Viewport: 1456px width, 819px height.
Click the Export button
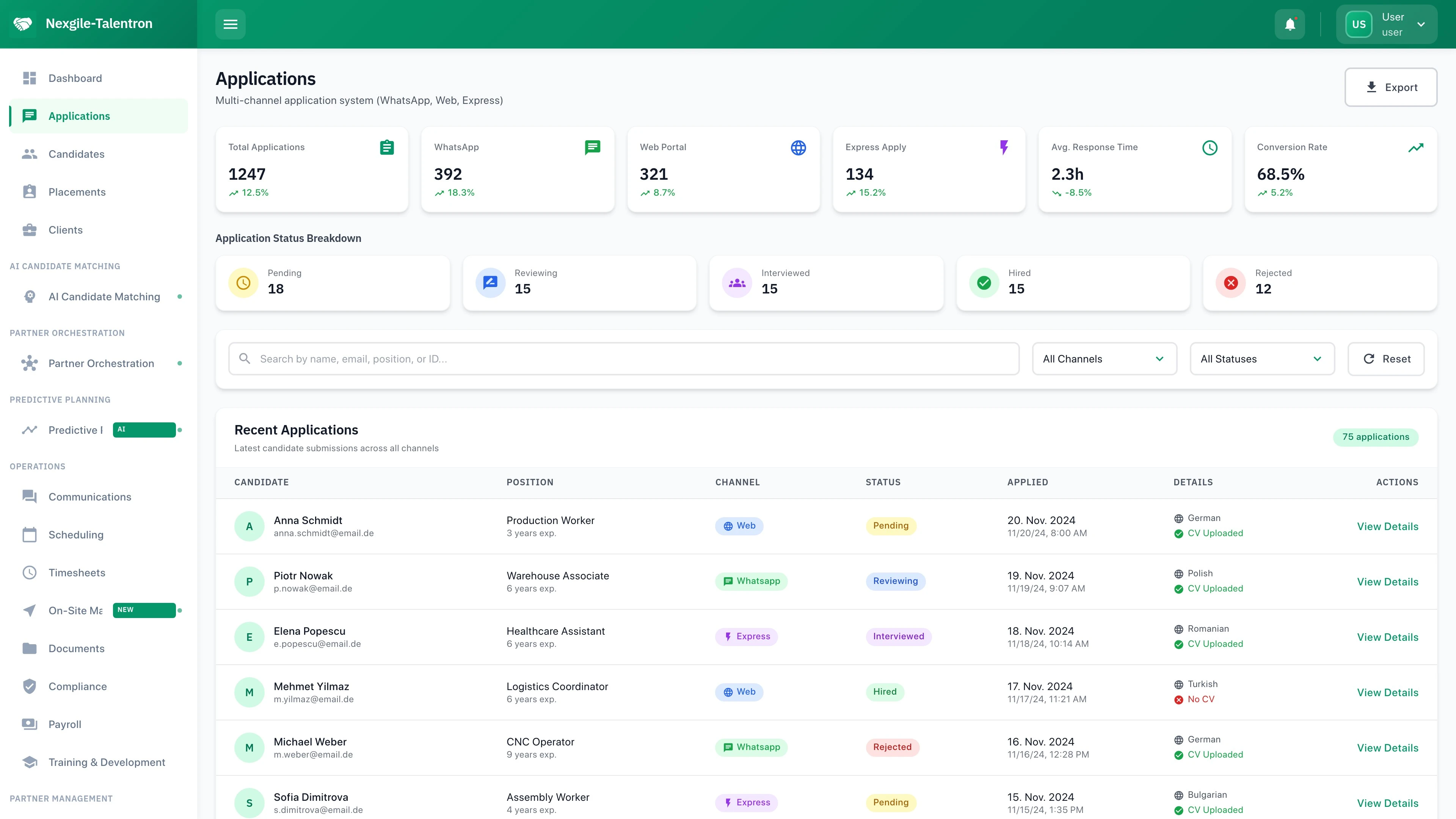[1391, 87]
